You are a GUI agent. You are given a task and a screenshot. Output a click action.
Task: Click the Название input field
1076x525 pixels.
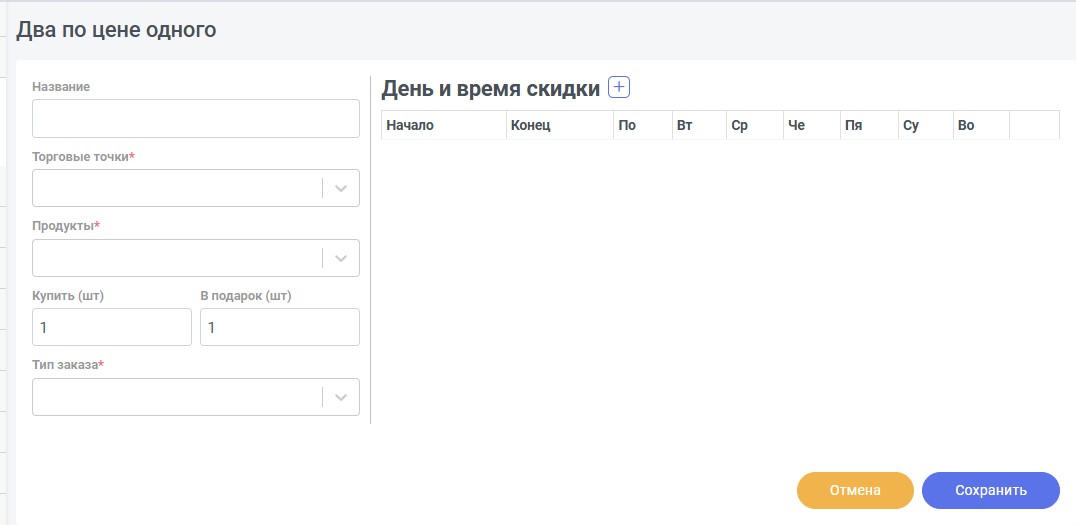coord(196,119)
